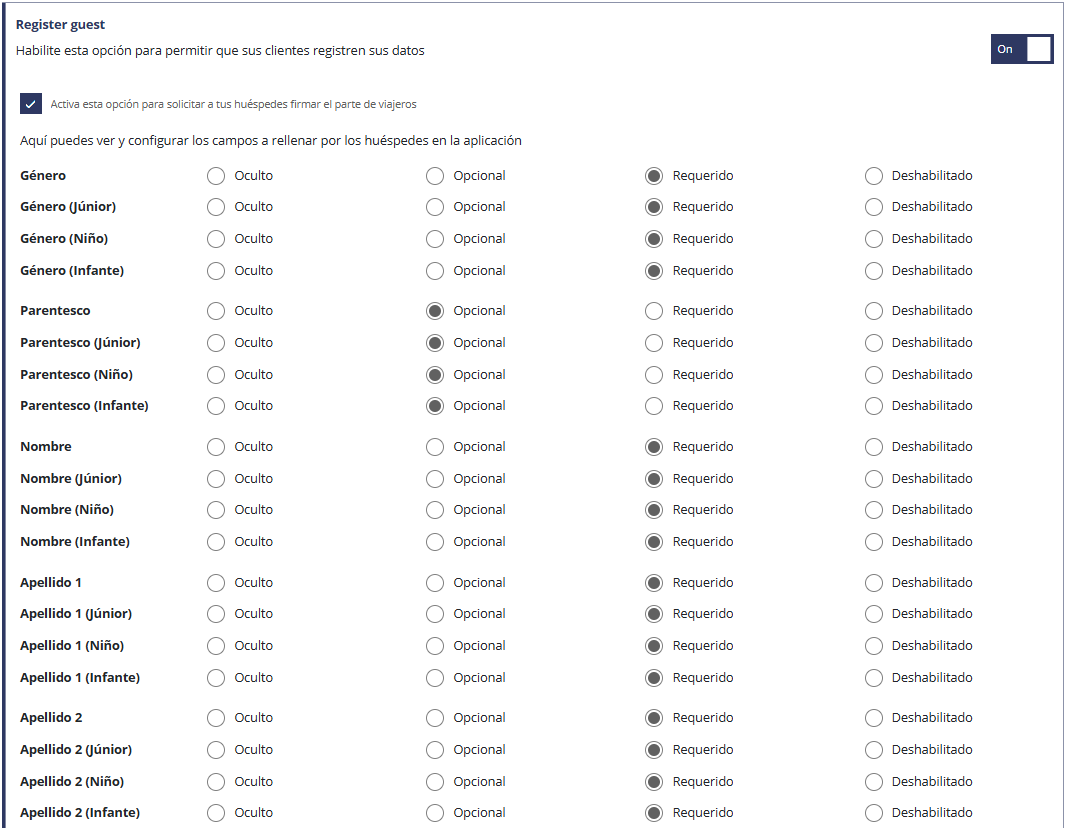The width and height of the screenshot is (1066, 828).
Task: Set Género to Opcional
Action: 435,176
